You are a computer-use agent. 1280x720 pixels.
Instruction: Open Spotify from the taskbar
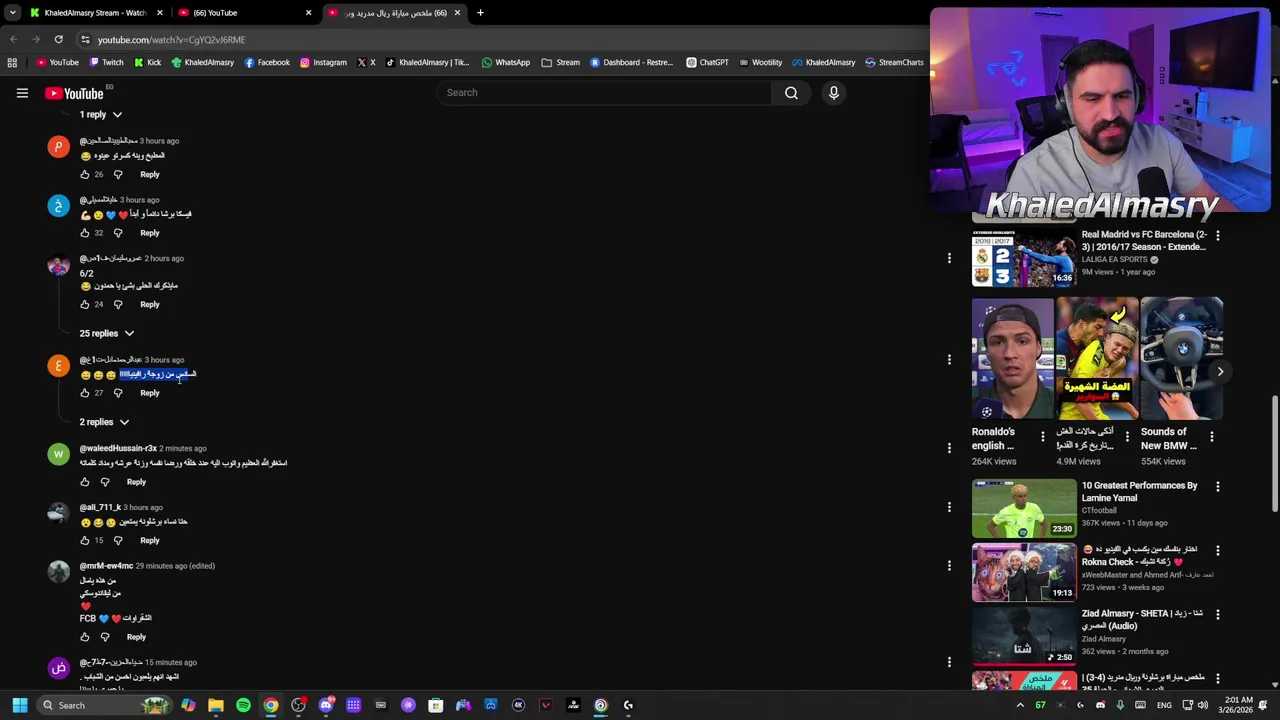point(243,705)
